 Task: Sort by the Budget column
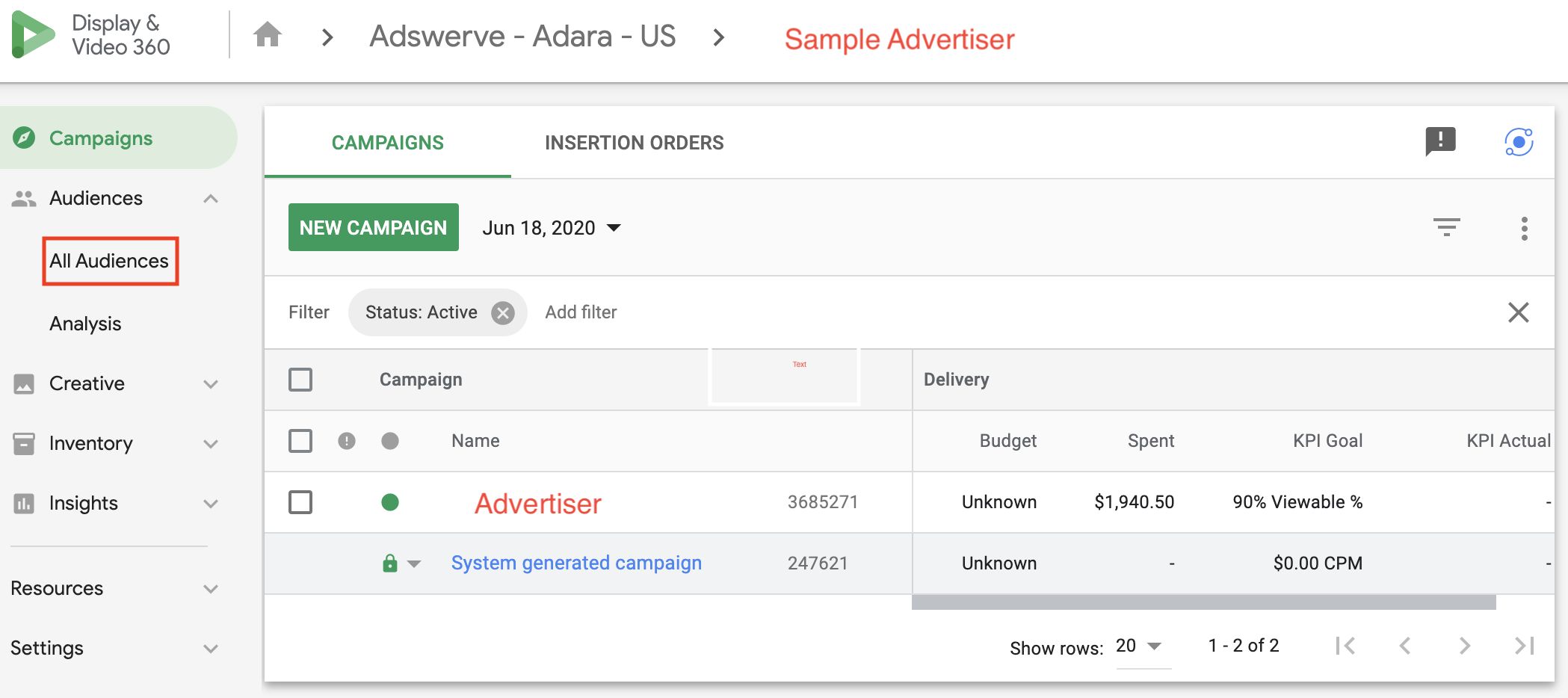(1008, 441)
